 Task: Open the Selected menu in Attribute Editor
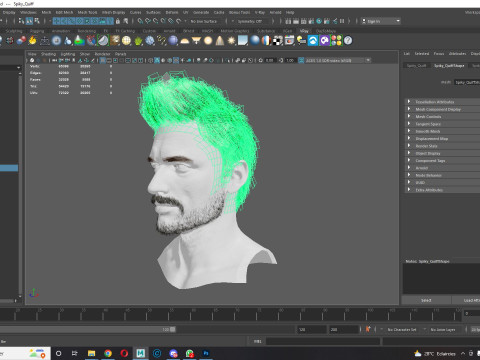[x=422, y=54]
